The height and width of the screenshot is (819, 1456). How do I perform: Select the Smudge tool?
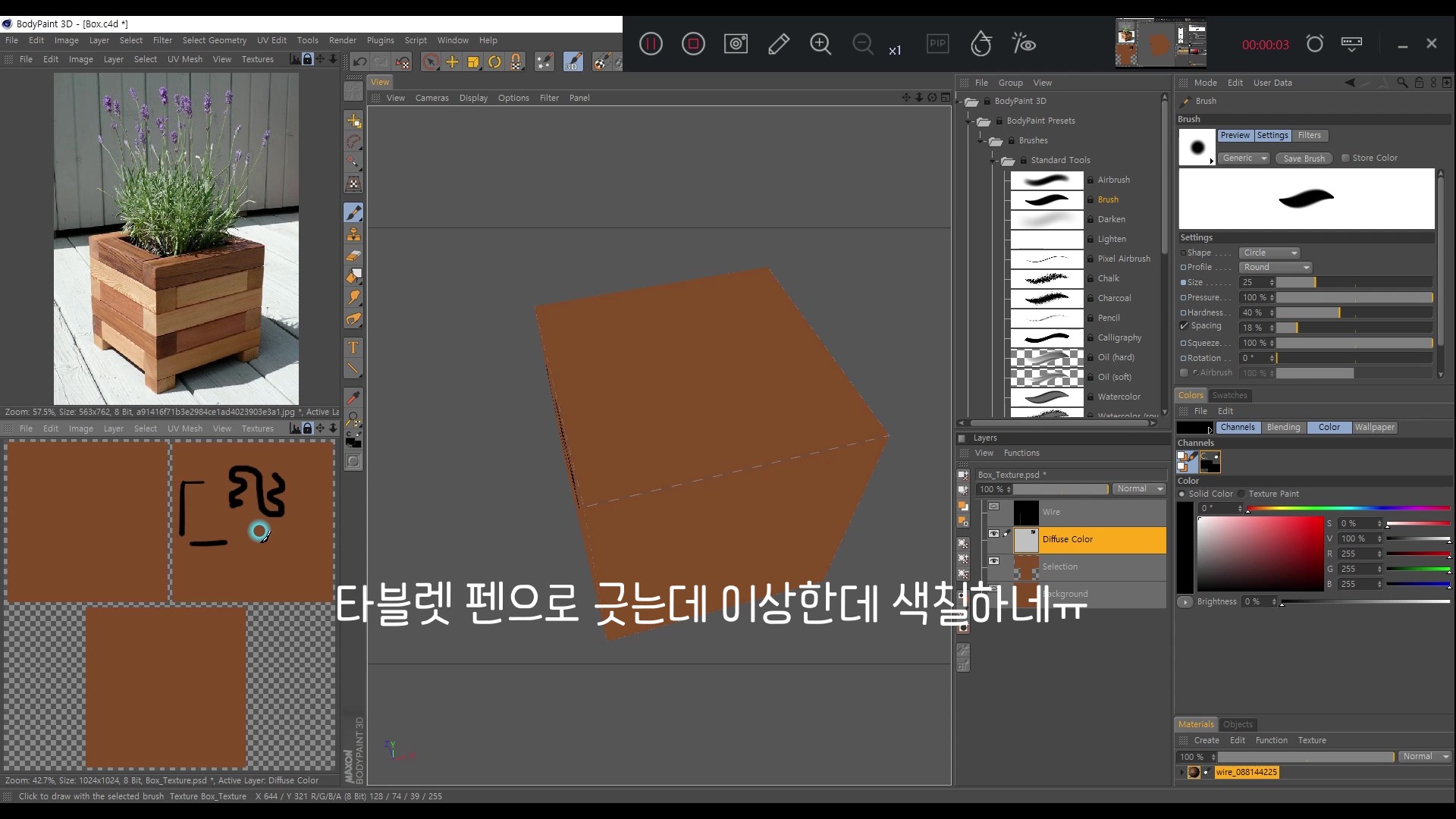pos(353,298)
